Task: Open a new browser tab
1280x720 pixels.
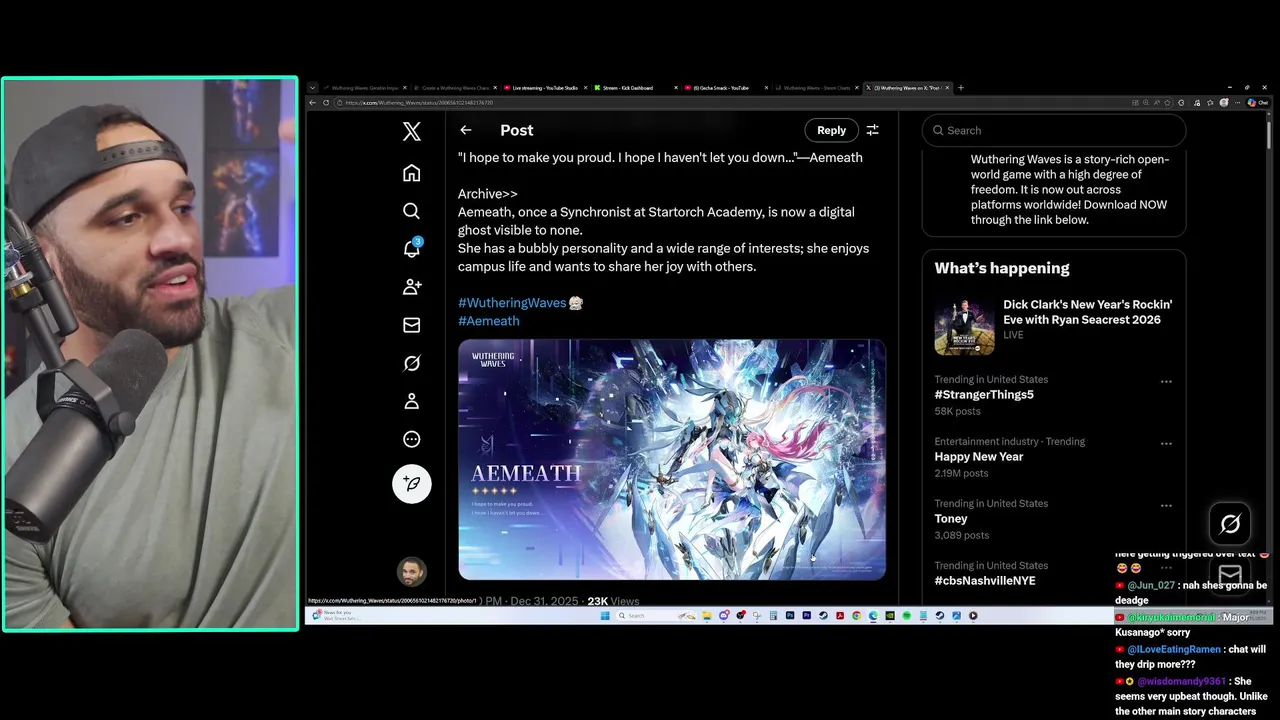Action: click(961, 88)
